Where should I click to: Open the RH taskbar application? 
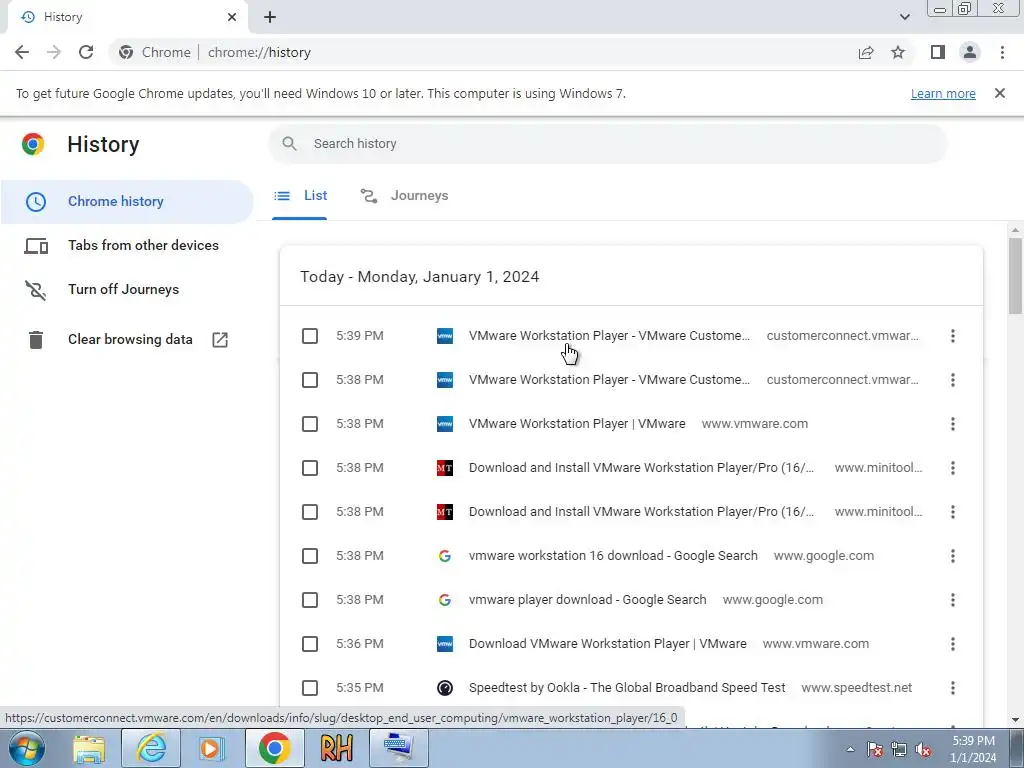tap(337, 748)
